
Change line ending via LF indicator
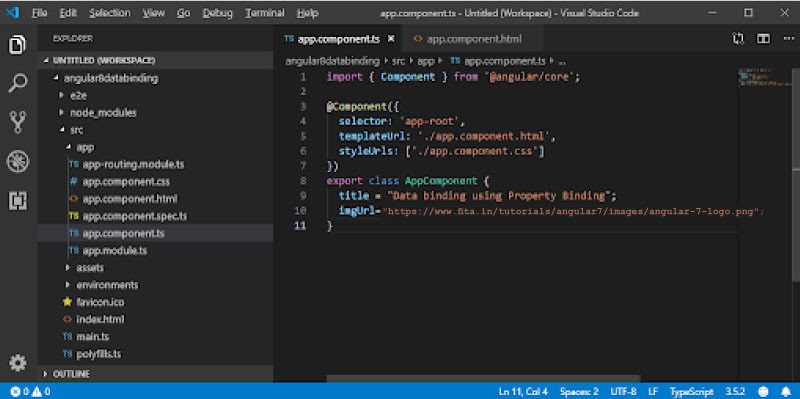653,392
